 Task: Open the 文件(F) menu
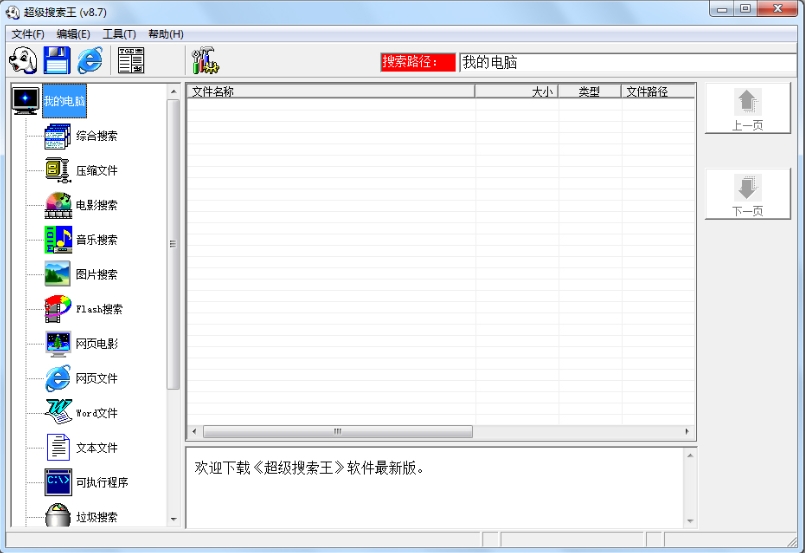[x=28, y=34]
